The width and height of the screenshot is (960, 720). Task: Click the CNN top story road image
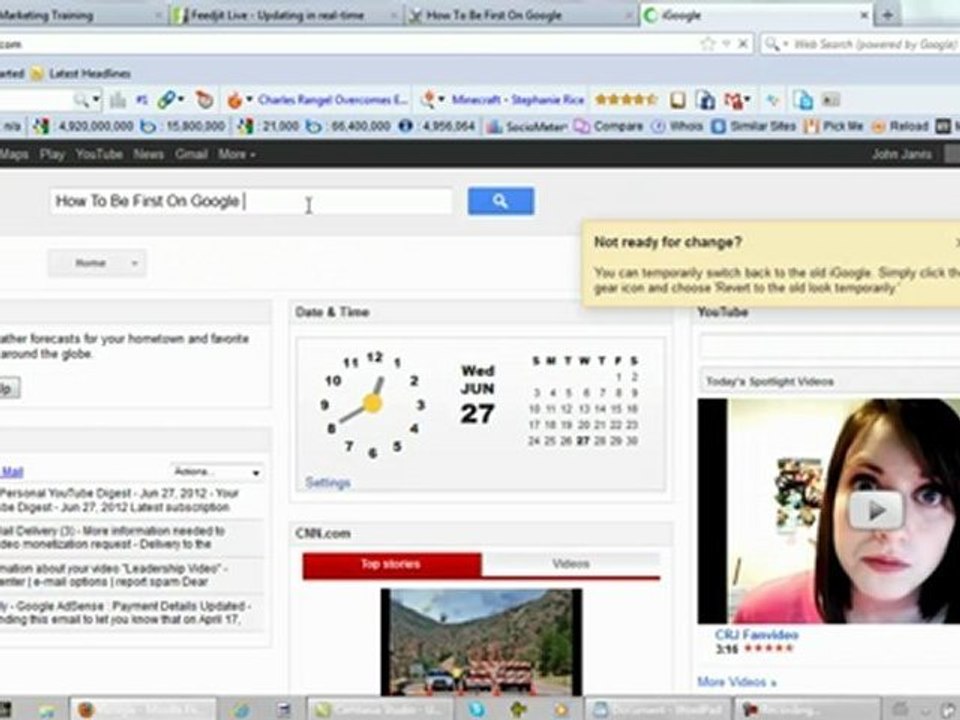coord(481,642)
